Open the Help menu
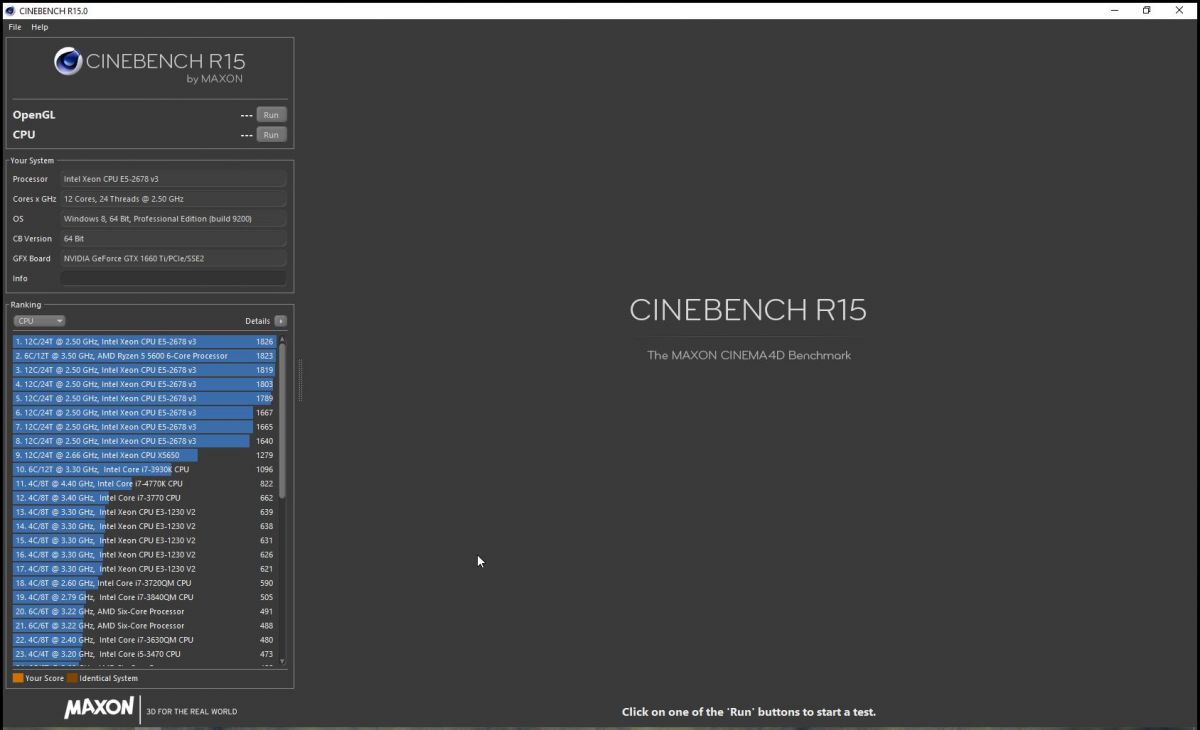 [x=40, y=27]
